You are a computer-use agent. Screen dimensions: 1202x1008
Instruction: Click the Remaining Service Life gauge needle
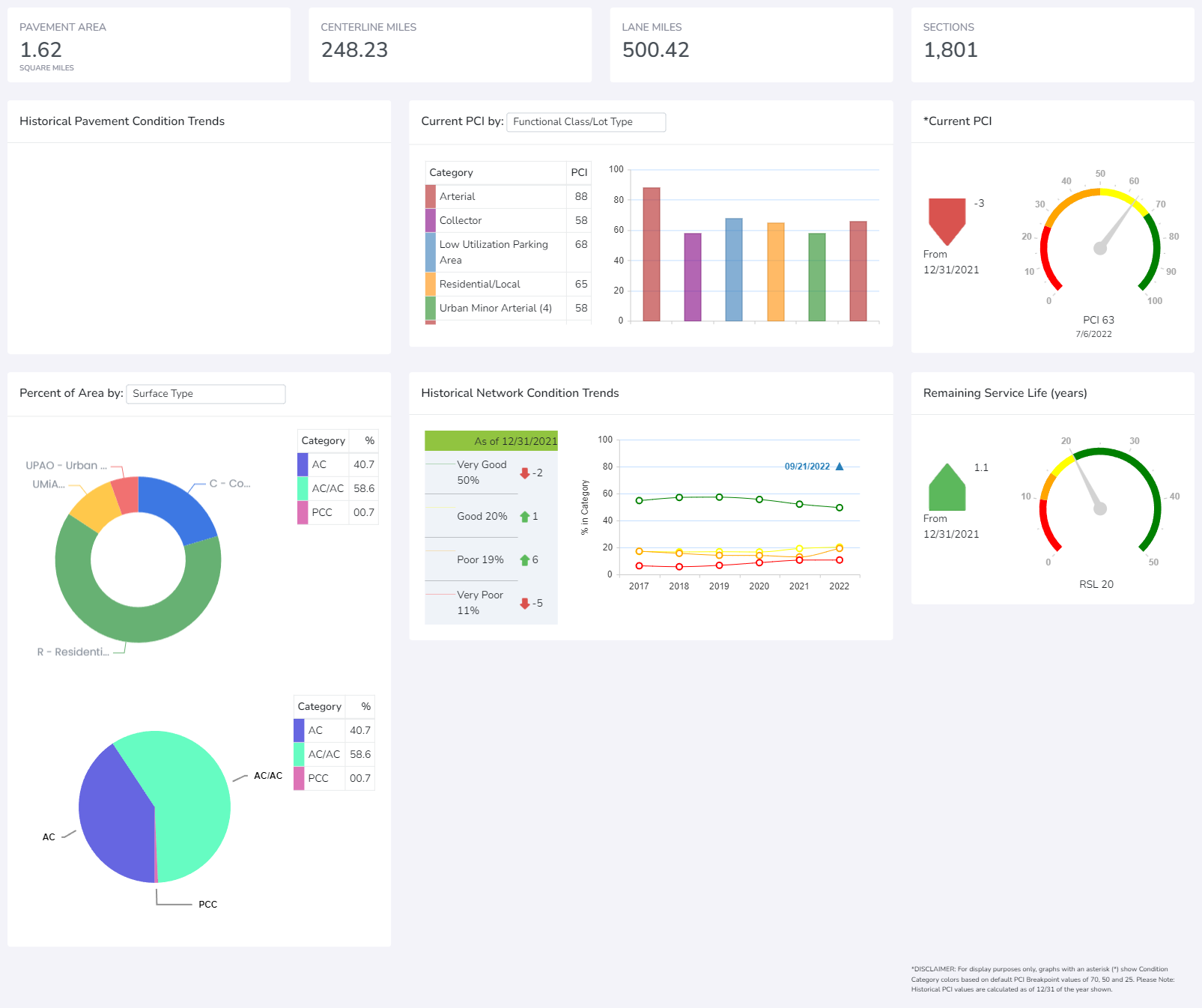click(1089, 485)
